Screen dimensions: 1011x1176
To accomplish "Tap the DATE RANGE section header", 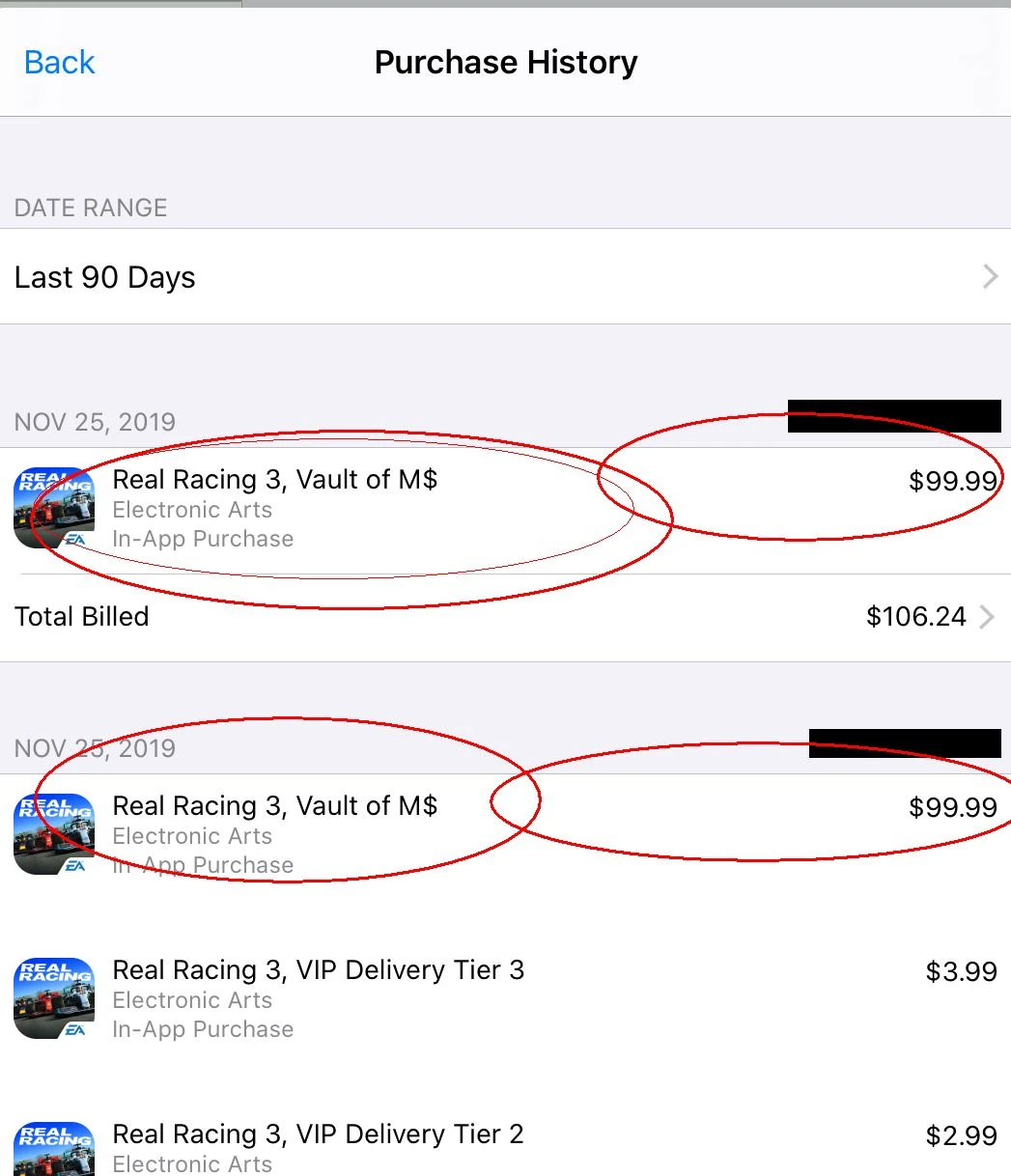I will (x=91, y=208).
